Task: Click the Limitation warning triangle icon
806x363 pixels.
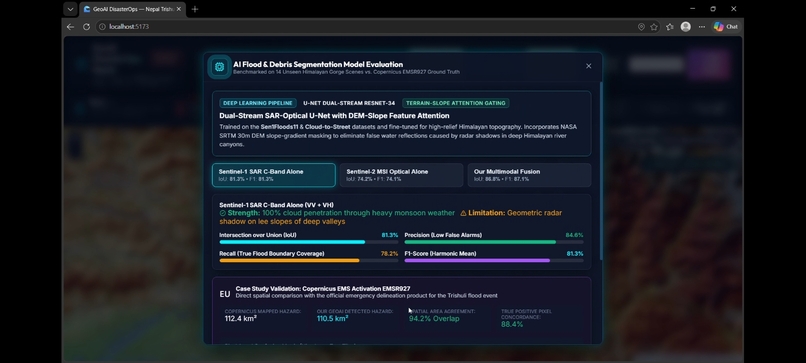Action: [463, 213]
